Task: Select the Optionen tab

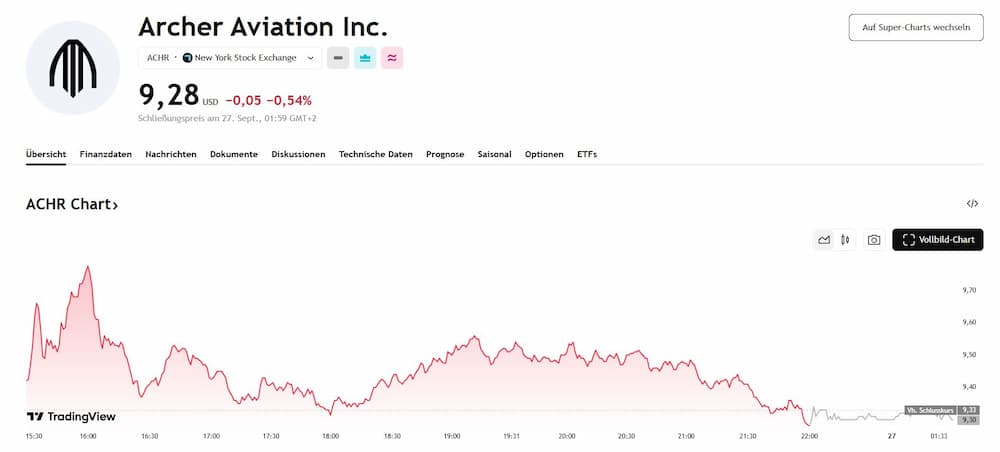Action: coord(544,154)
